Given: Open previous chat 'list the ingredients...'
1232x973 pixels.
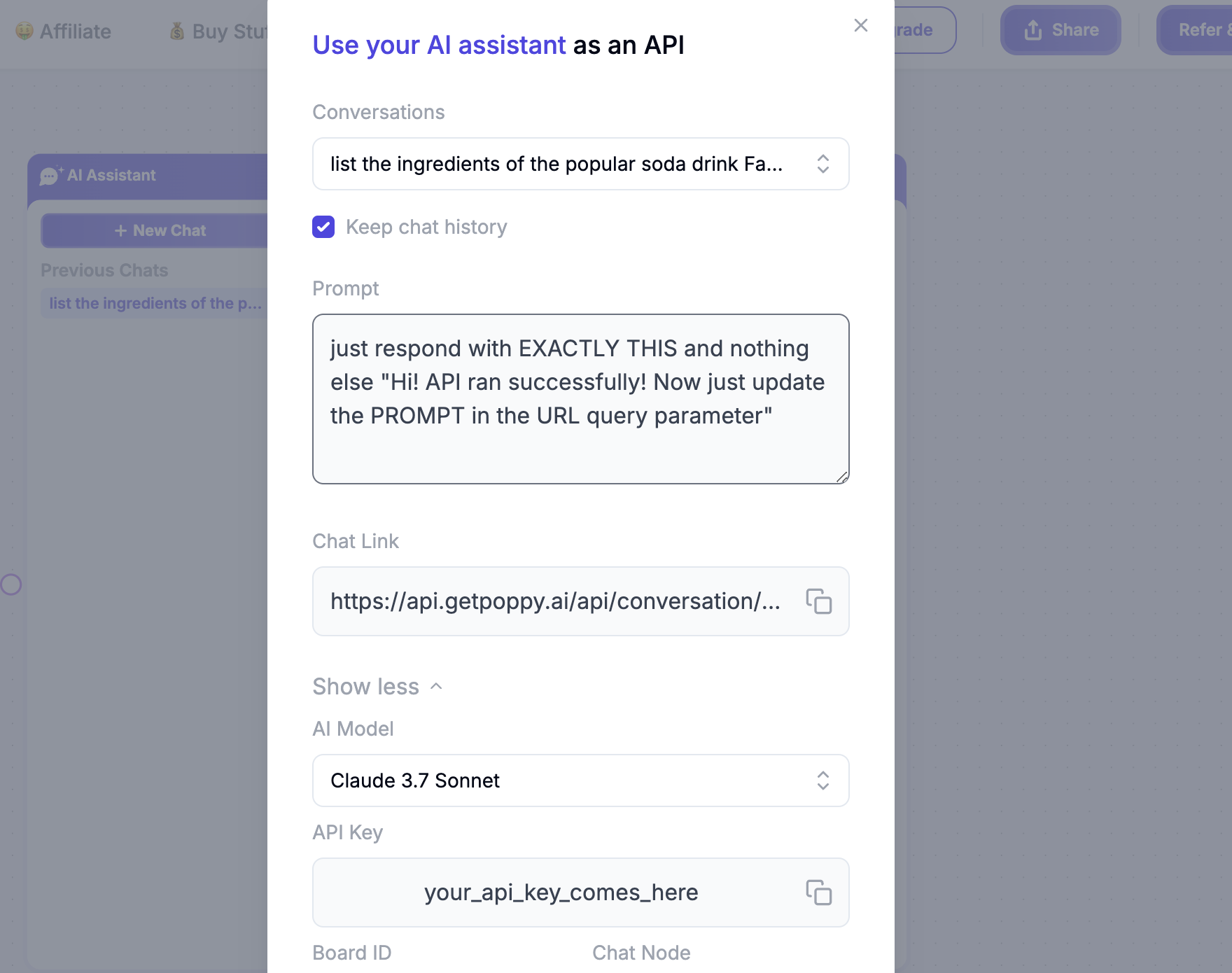Looking at the screenshot, I should tap(155, 303).
